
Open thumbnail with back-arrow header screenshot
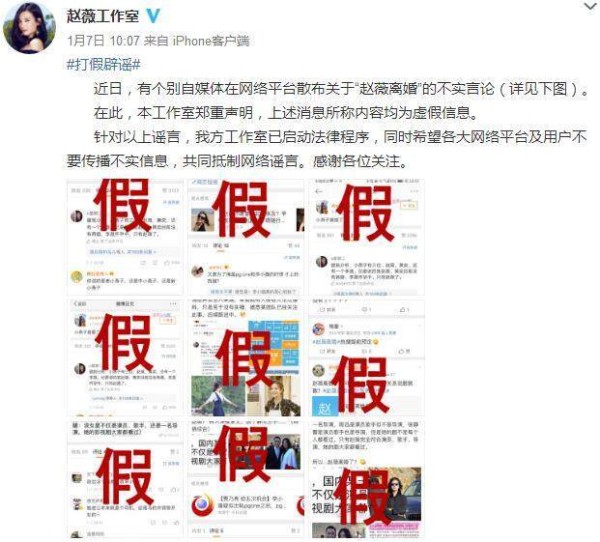[x=367, y=237]
